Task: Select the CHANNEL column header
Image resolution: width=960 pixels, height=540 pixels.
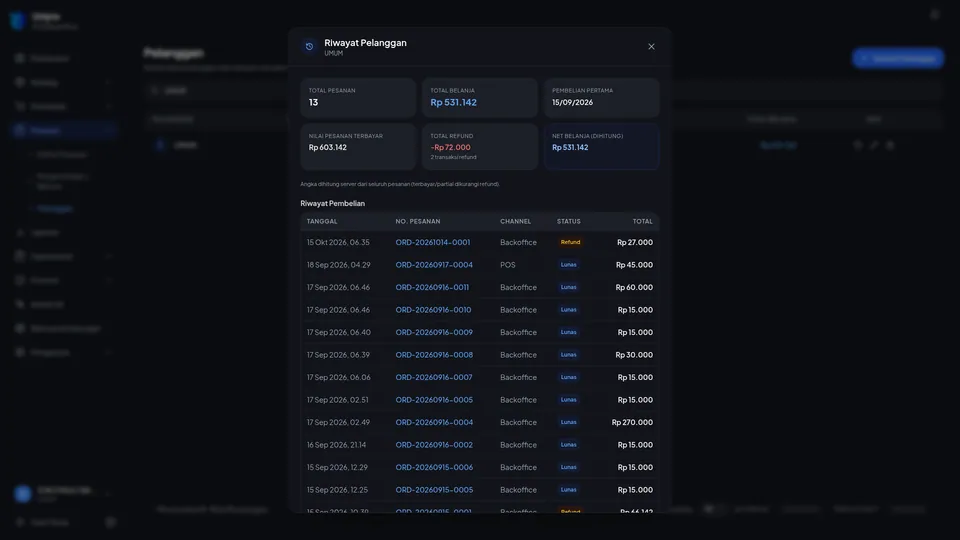Action: point(516,222)
